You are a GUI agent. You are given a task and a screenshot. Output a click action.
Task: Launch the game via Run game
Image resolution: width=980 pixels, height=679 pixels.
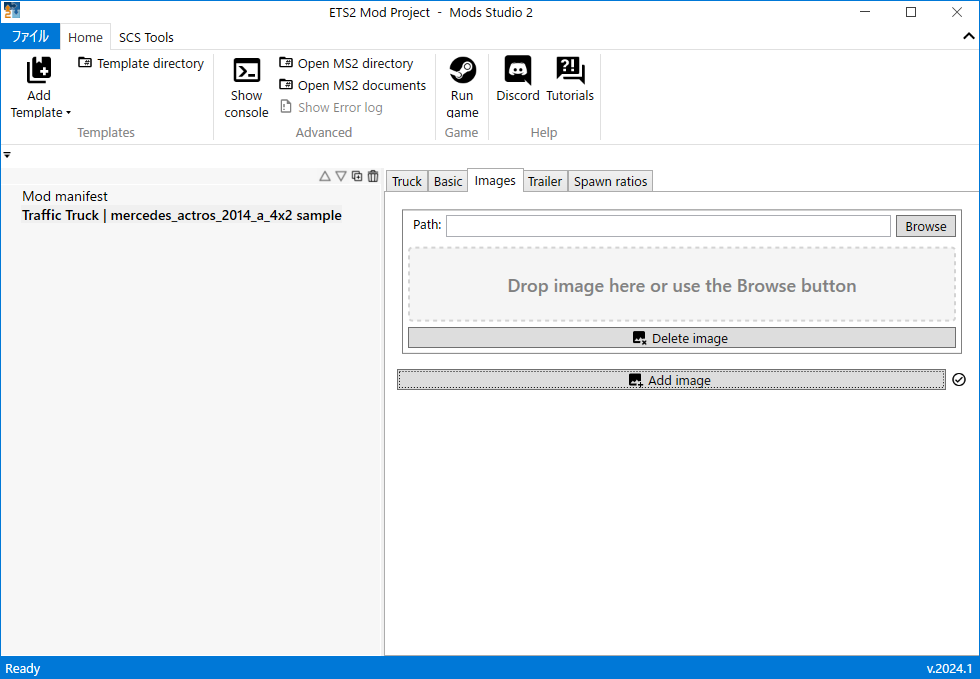(462, 70)
